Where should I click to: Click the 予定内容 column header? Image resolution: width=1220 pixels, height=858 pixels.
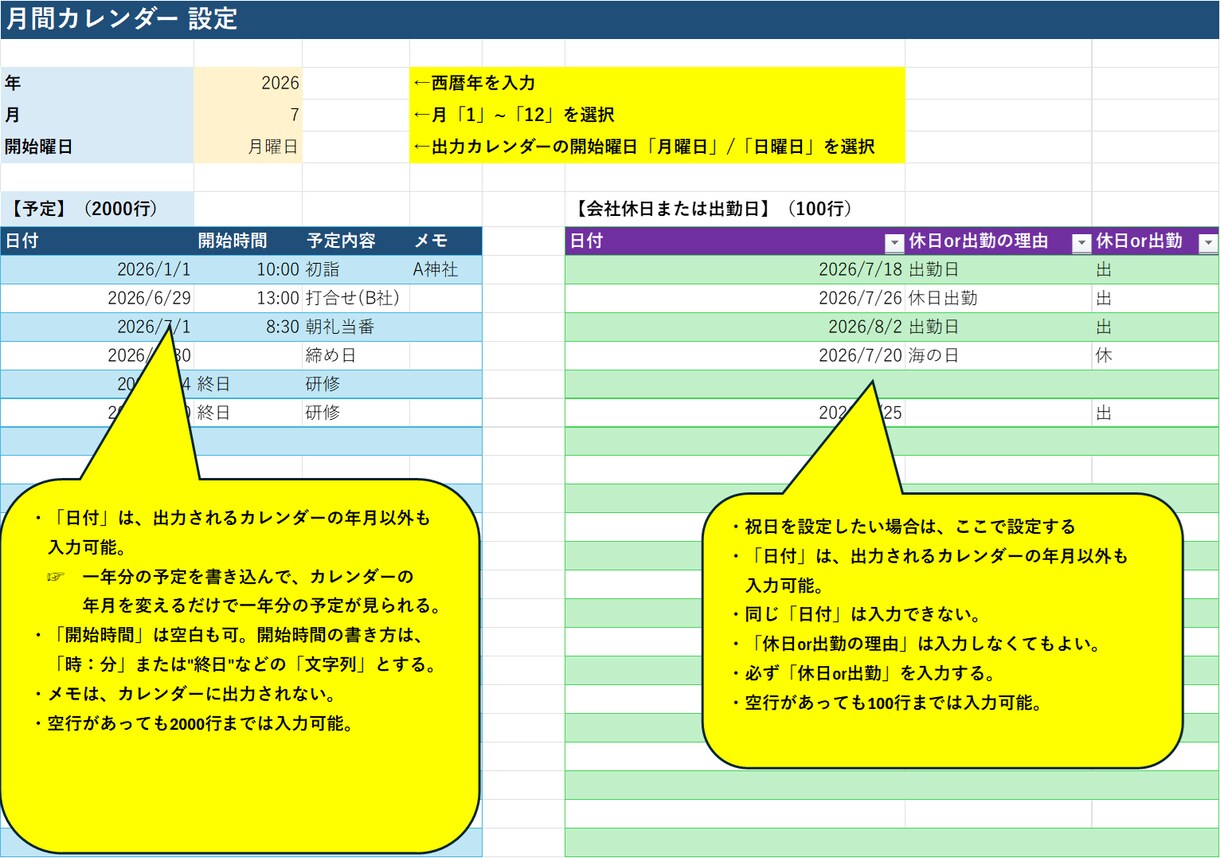[356, 241]
